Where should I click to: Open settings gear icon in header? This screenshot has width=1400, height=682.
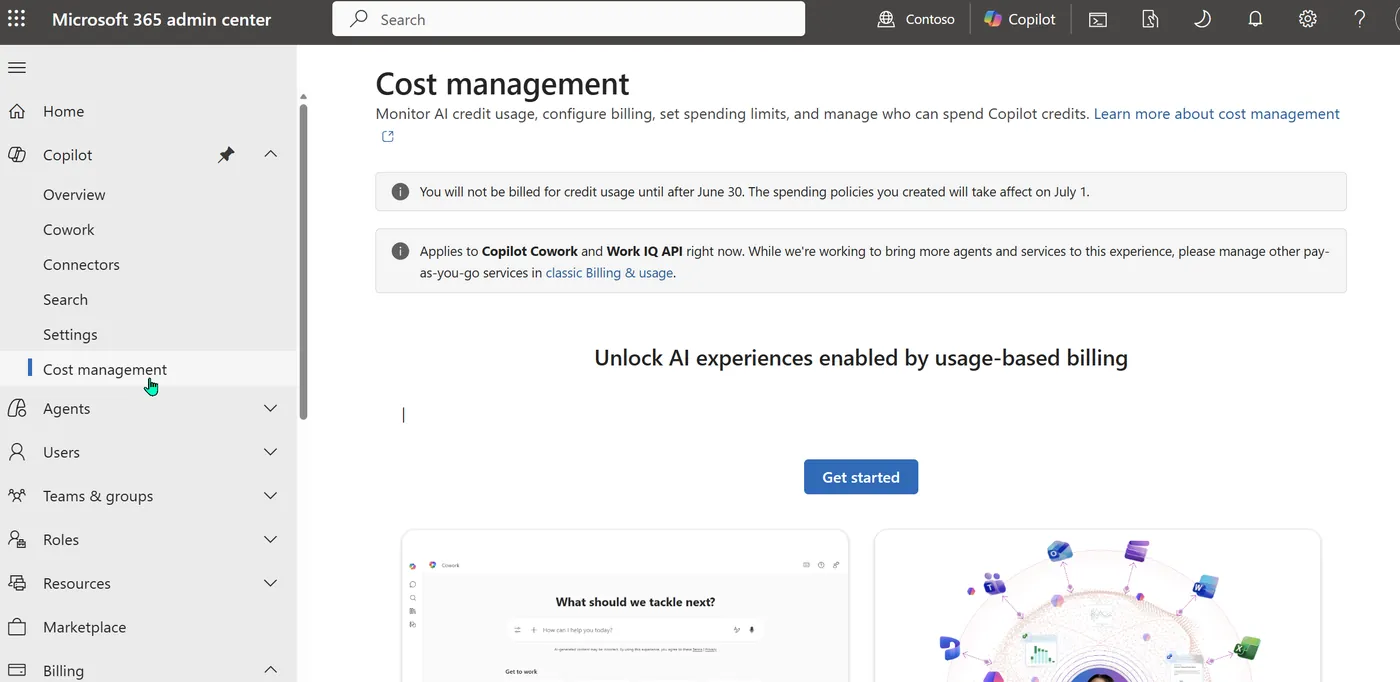1307,19
